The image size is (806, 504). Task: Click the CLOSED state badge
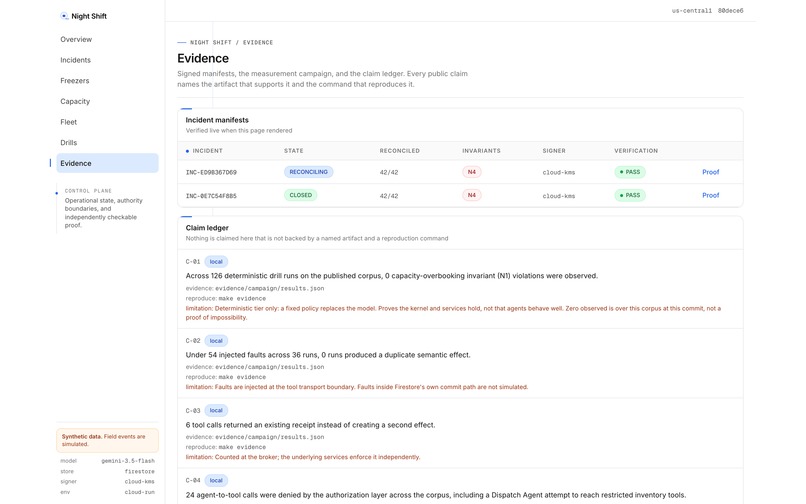(301, 195)
